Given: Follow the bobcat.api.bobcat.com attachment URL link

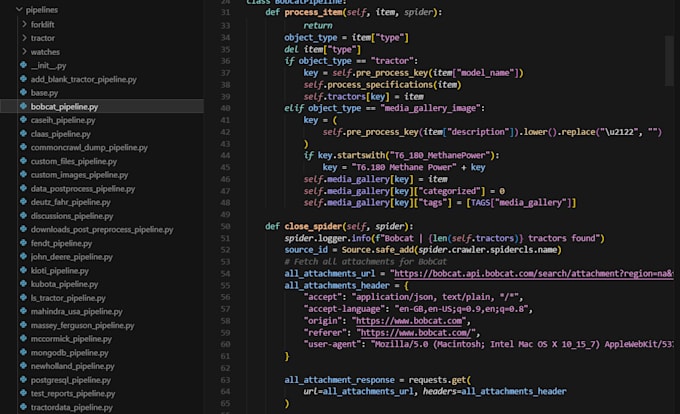Looking at the screenshot, I should (533, 274).
